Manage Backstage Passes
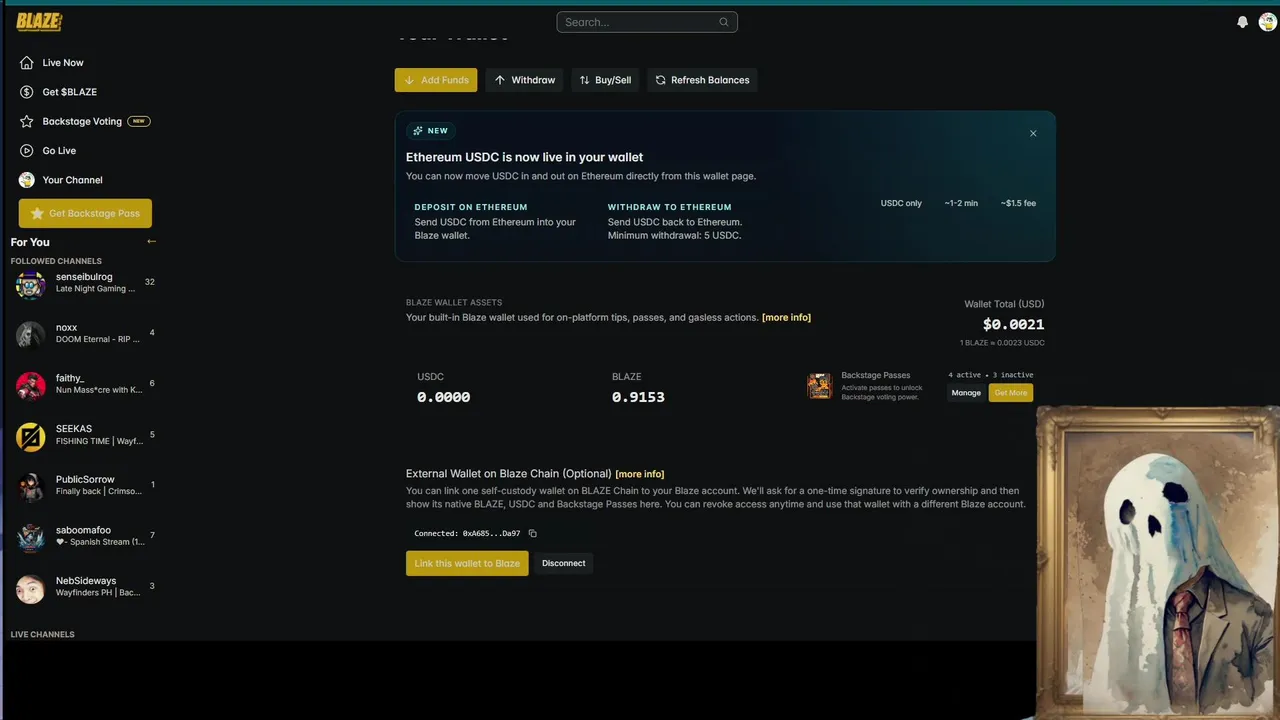The width and height of the screenshot is (1280, 720). (x=966, y=393)
